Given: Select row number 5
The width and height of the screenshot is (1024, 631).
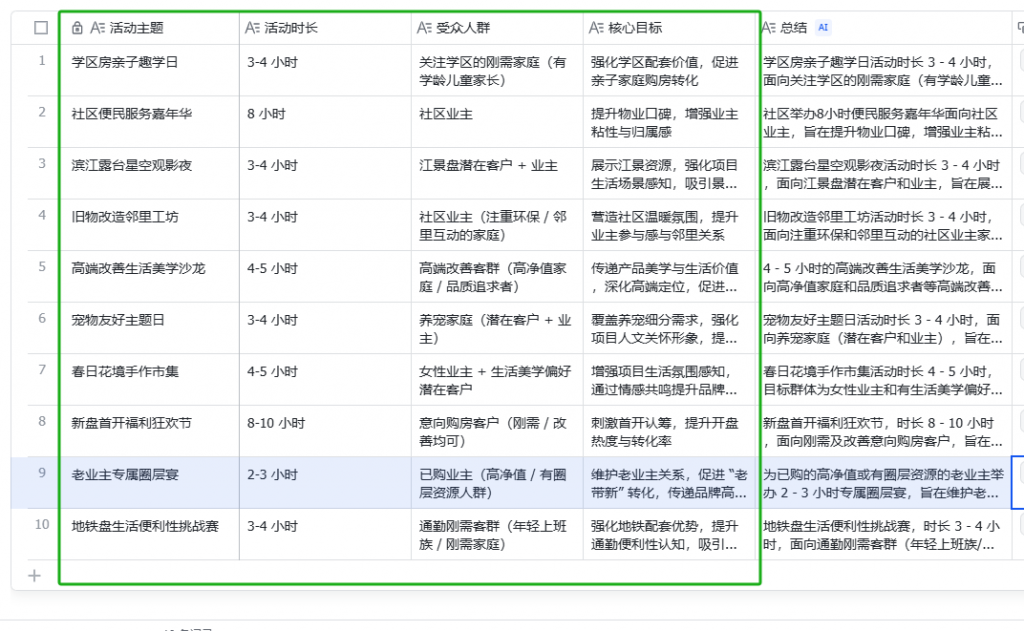Looking at the screenshot, I should [x=42, y=267].
